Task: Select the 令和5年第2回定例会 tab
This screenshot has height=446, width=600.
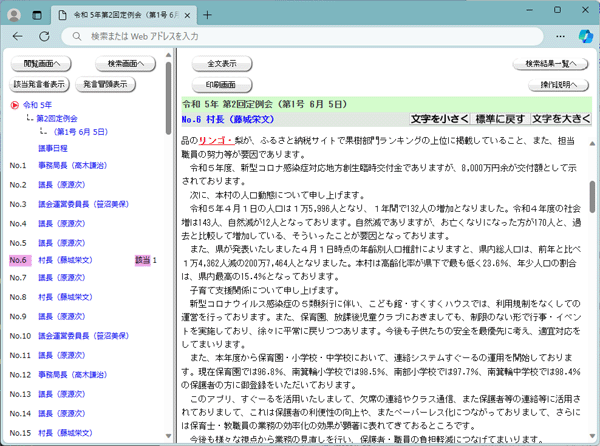Action: tap(124, 15)
